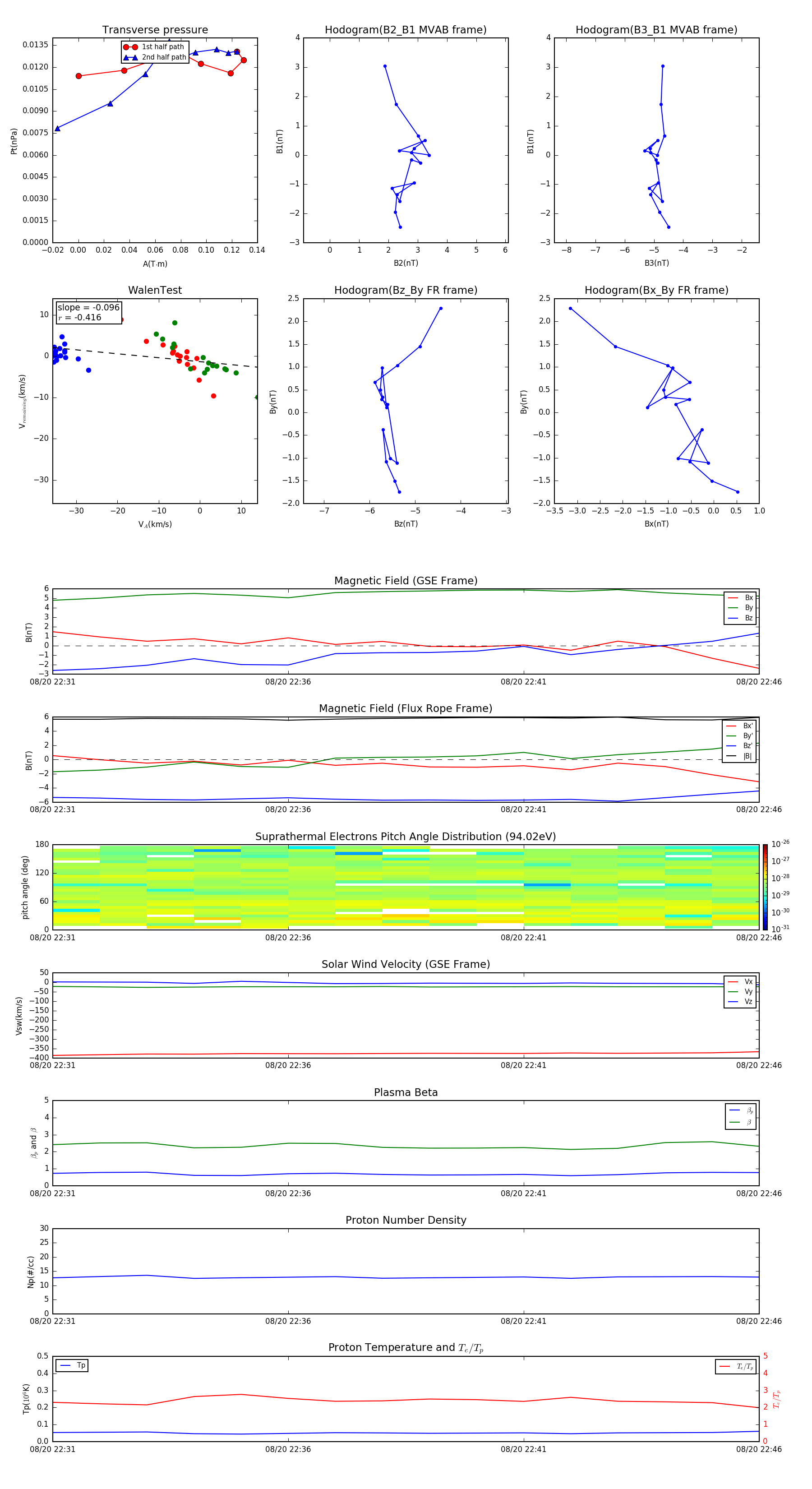
Task: Select the 'r = -0.416' annotation
Action: point(80,317)
